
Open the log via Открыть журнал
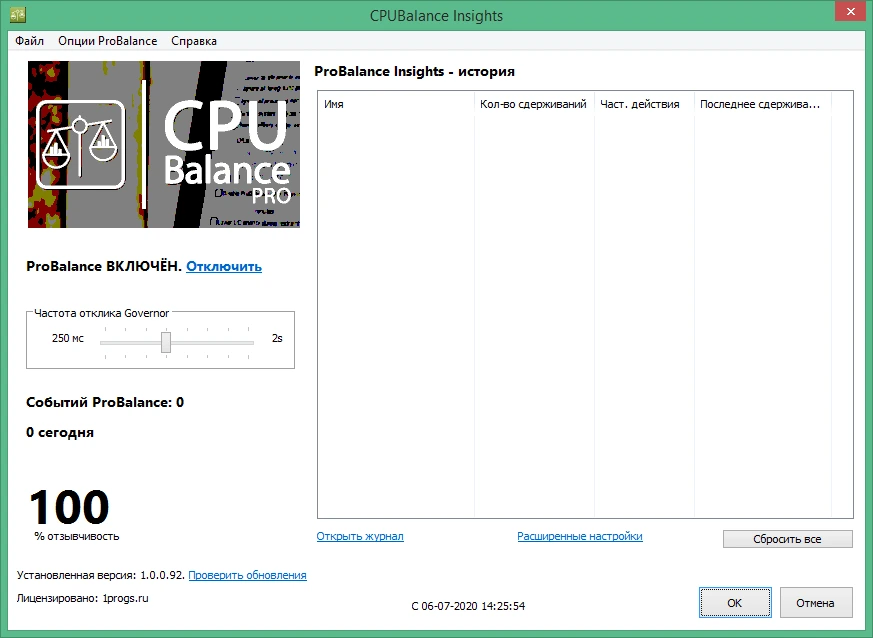[360, 536]
